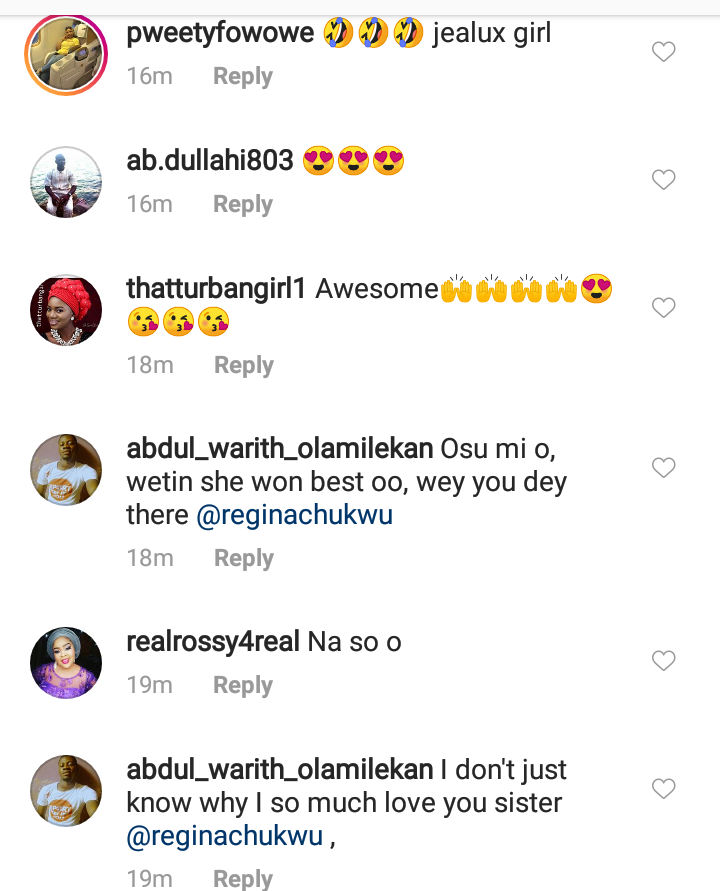Open realrossy4real username link
Viewport: 720px width, 891px height.
click(x=213, y=642)
